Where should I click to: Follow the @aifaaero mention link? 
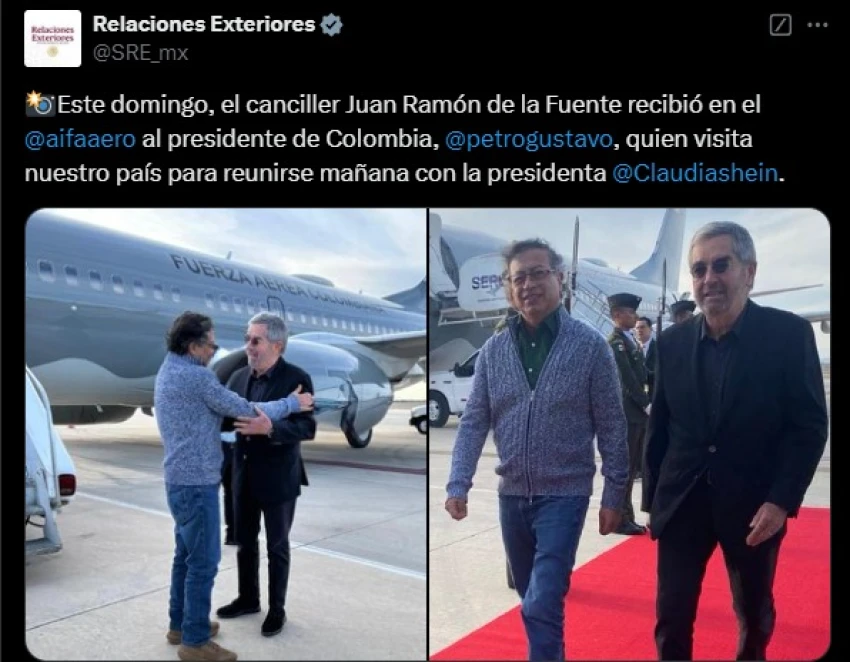point(80,139)
